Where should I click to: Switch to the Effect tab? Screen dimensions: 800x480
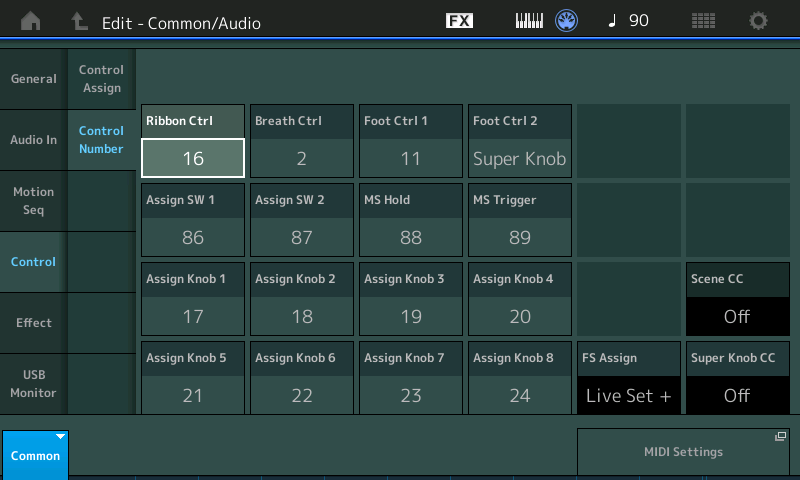pos(33,323)
